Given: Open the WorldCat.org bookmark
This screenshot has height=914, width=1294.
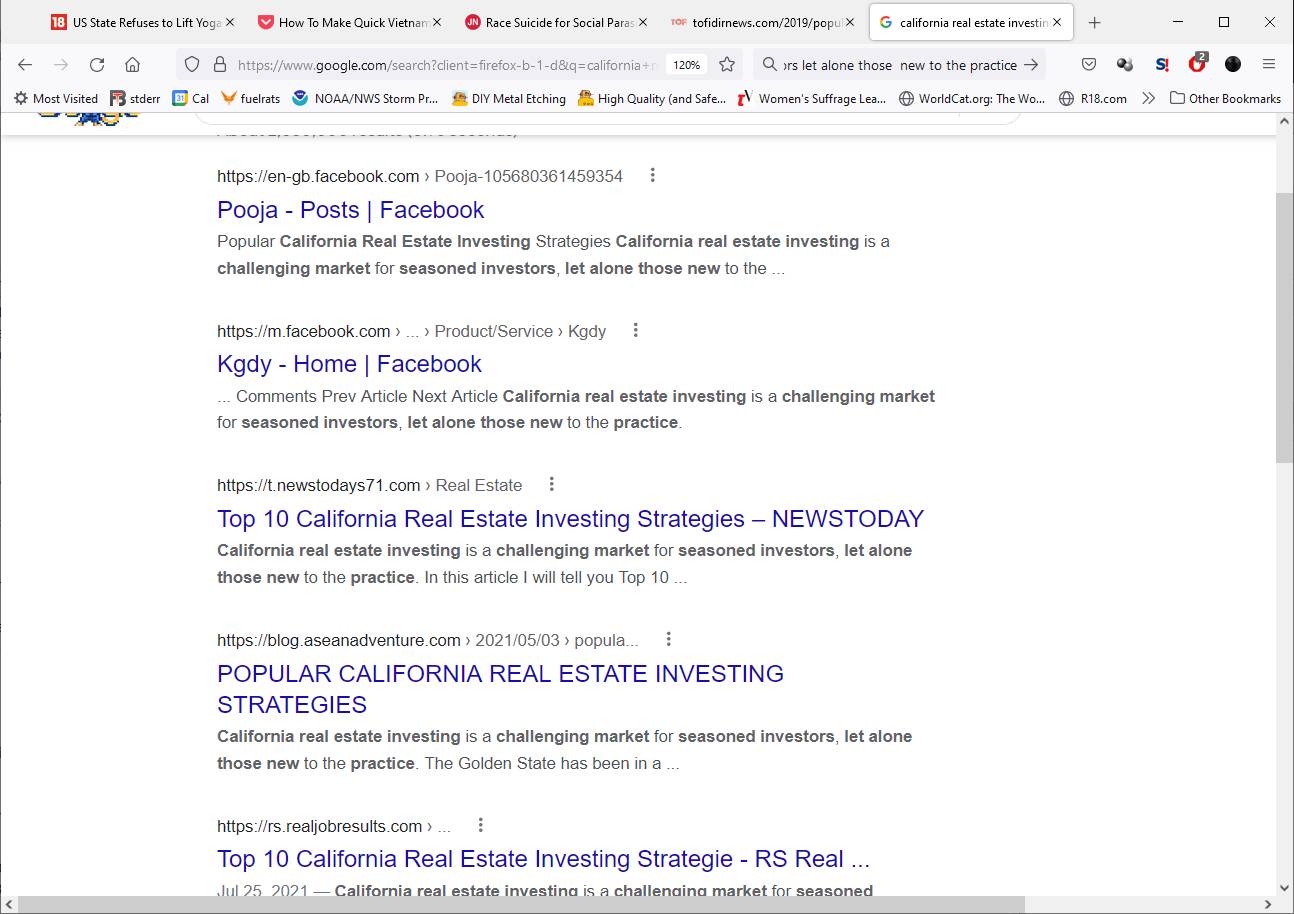Looking at the screenshot, I should click(972, 98).
